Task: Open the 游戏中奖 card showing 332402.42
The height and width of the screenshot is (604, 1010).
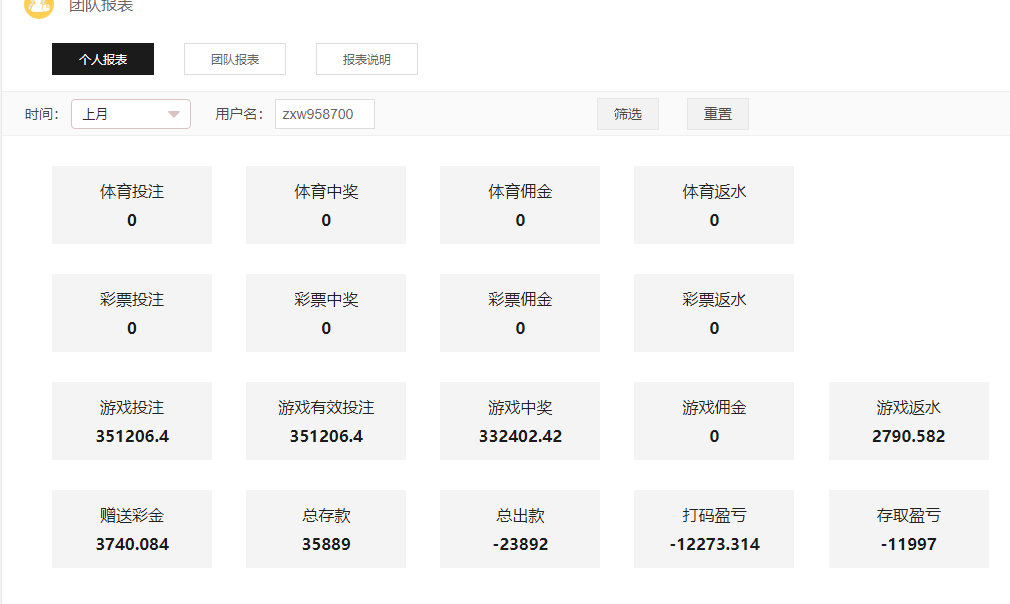Action: click(520, 421)
